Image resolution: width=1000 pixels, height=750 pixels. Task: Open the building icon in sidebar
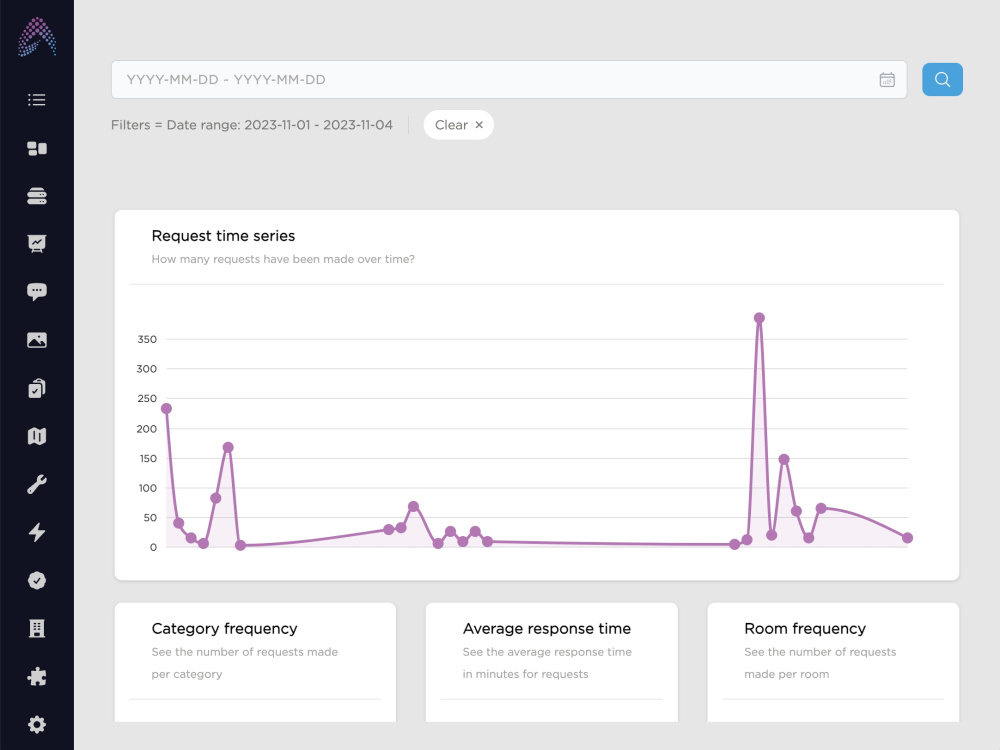click(x=37, y=629)
